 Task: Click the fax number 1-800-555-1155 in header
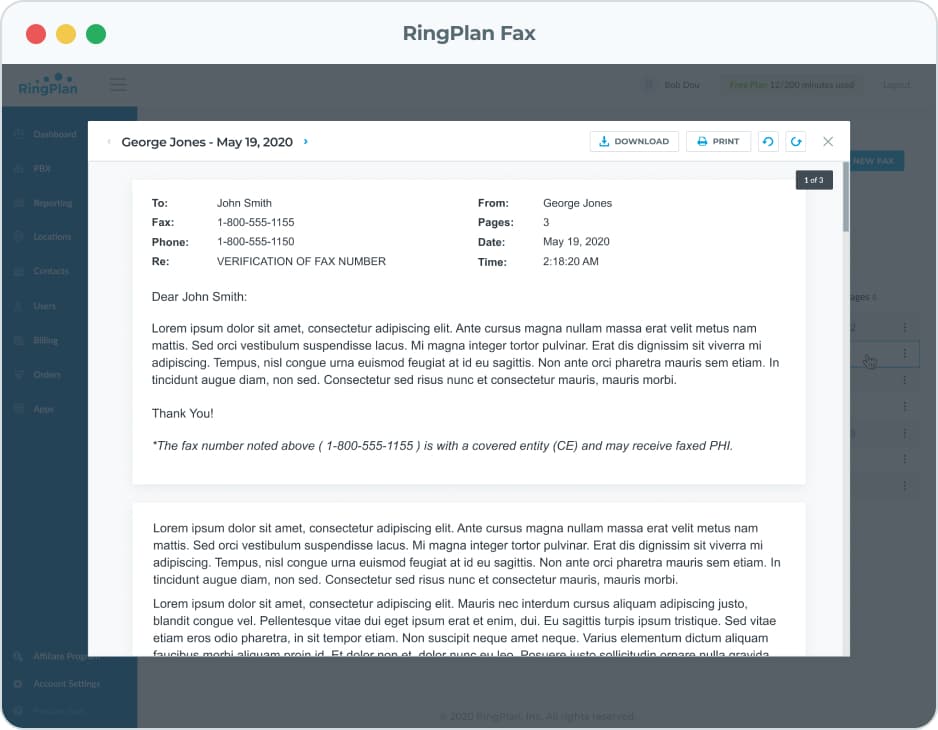[x=255, y=222]
